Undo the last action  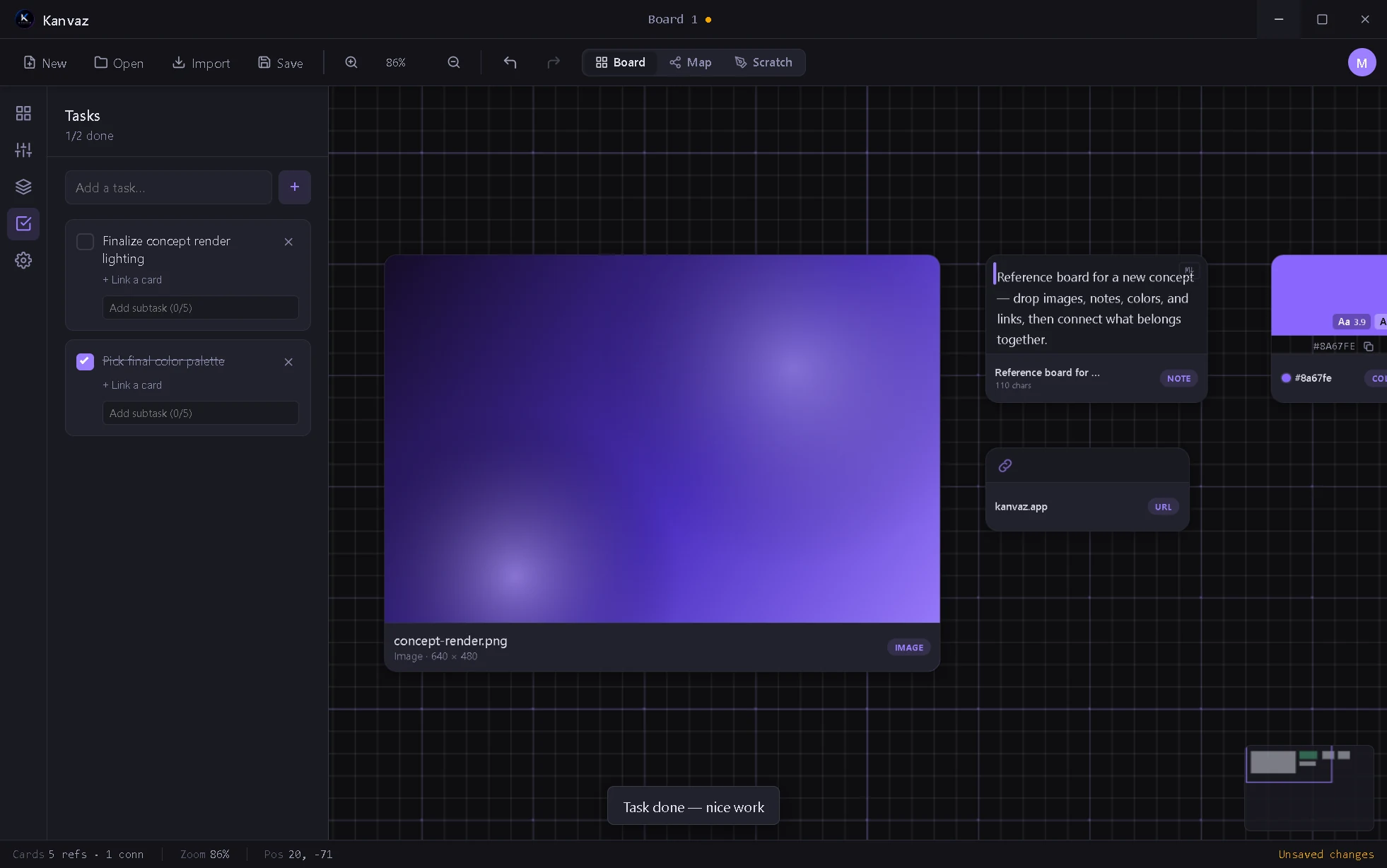(x=510, y=62)
